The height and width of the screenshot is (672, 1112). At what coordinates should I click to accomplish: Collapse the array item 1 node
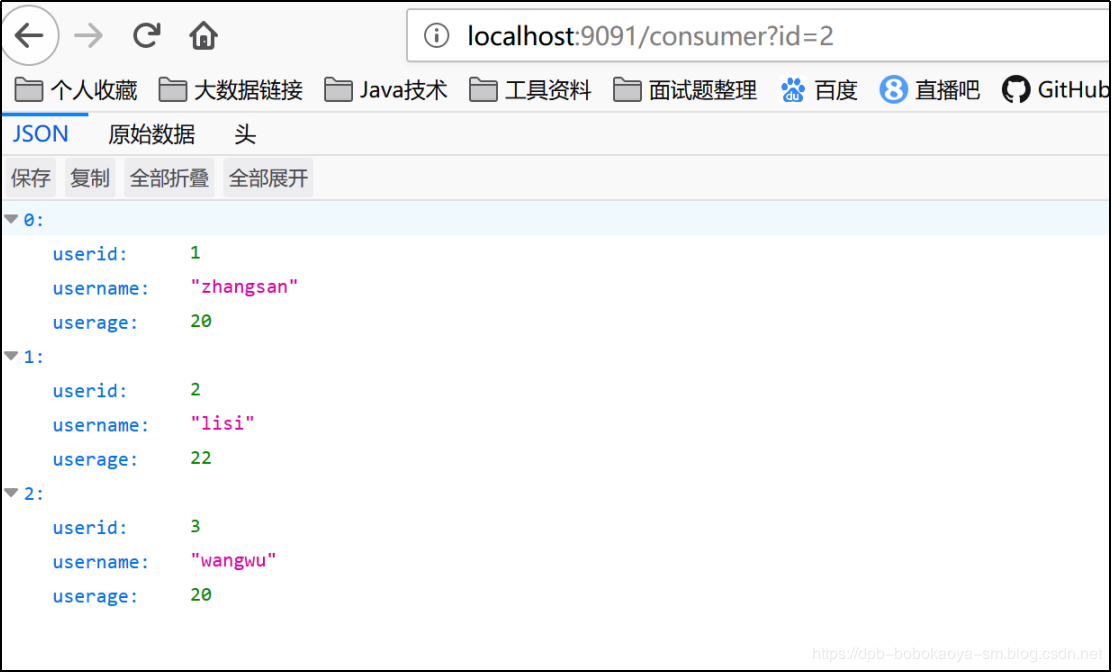pyautogui.click(x=11, y=356)
